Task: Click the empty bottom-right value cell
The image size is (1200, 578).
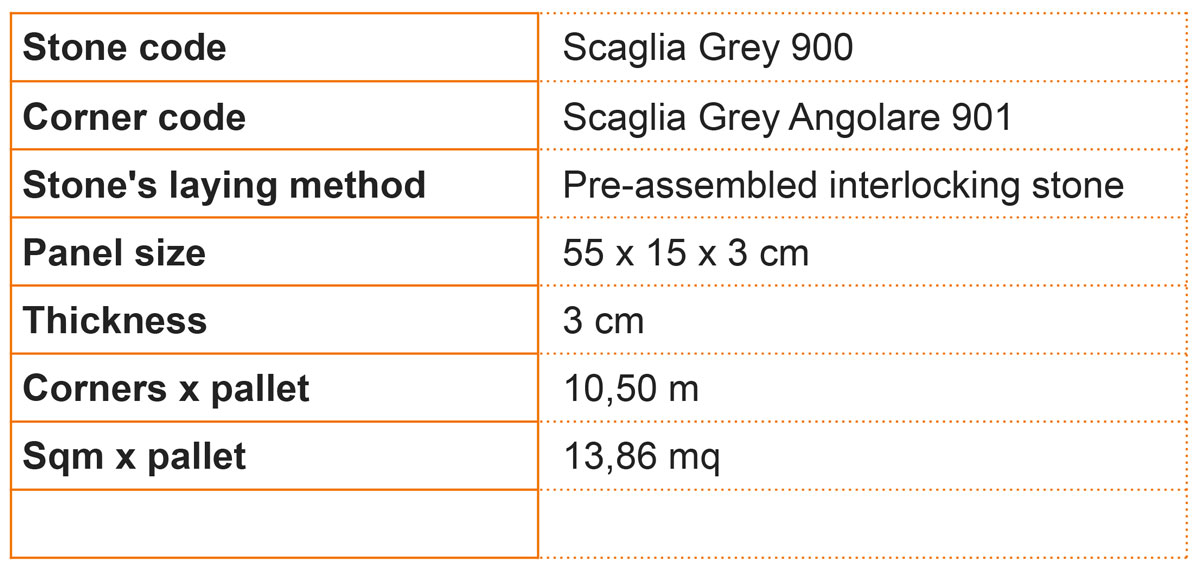Action: pyautogui.click(x=868, y=524)
